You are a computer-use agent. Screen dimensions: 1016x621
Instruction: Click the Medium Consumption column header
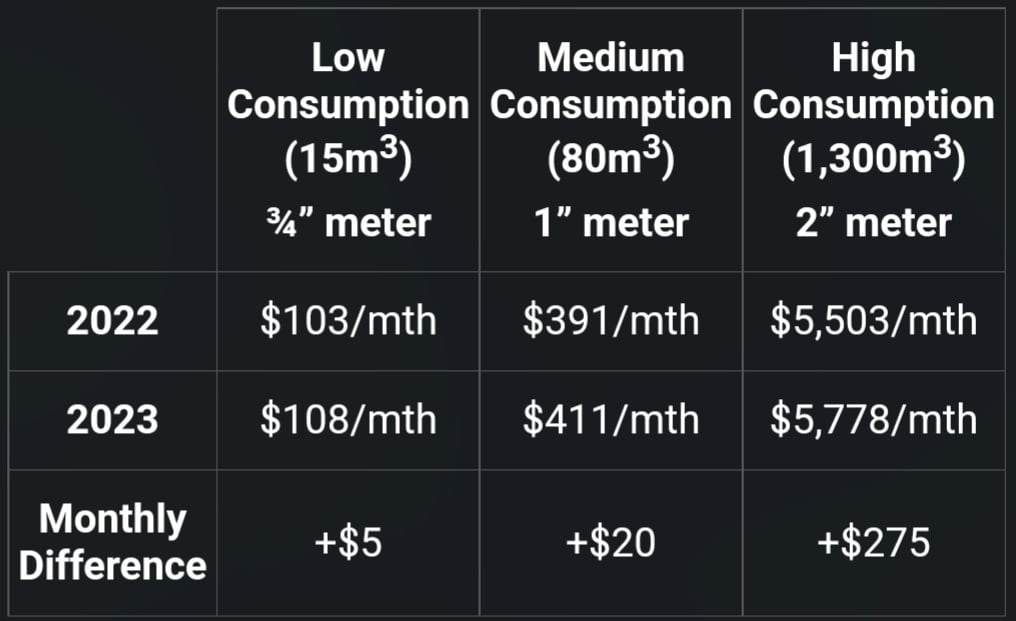coord(610,140)
